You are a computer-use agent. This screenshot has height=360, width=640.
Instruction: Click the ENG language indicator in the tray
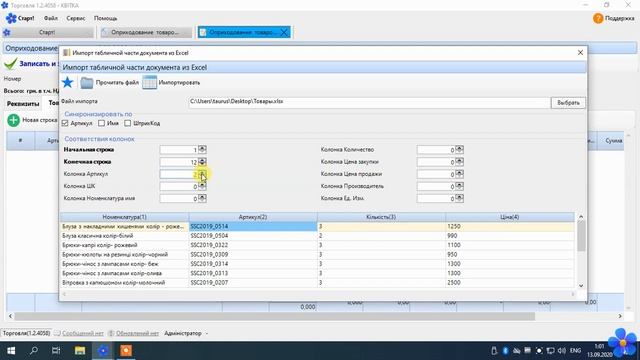(576, 351)
